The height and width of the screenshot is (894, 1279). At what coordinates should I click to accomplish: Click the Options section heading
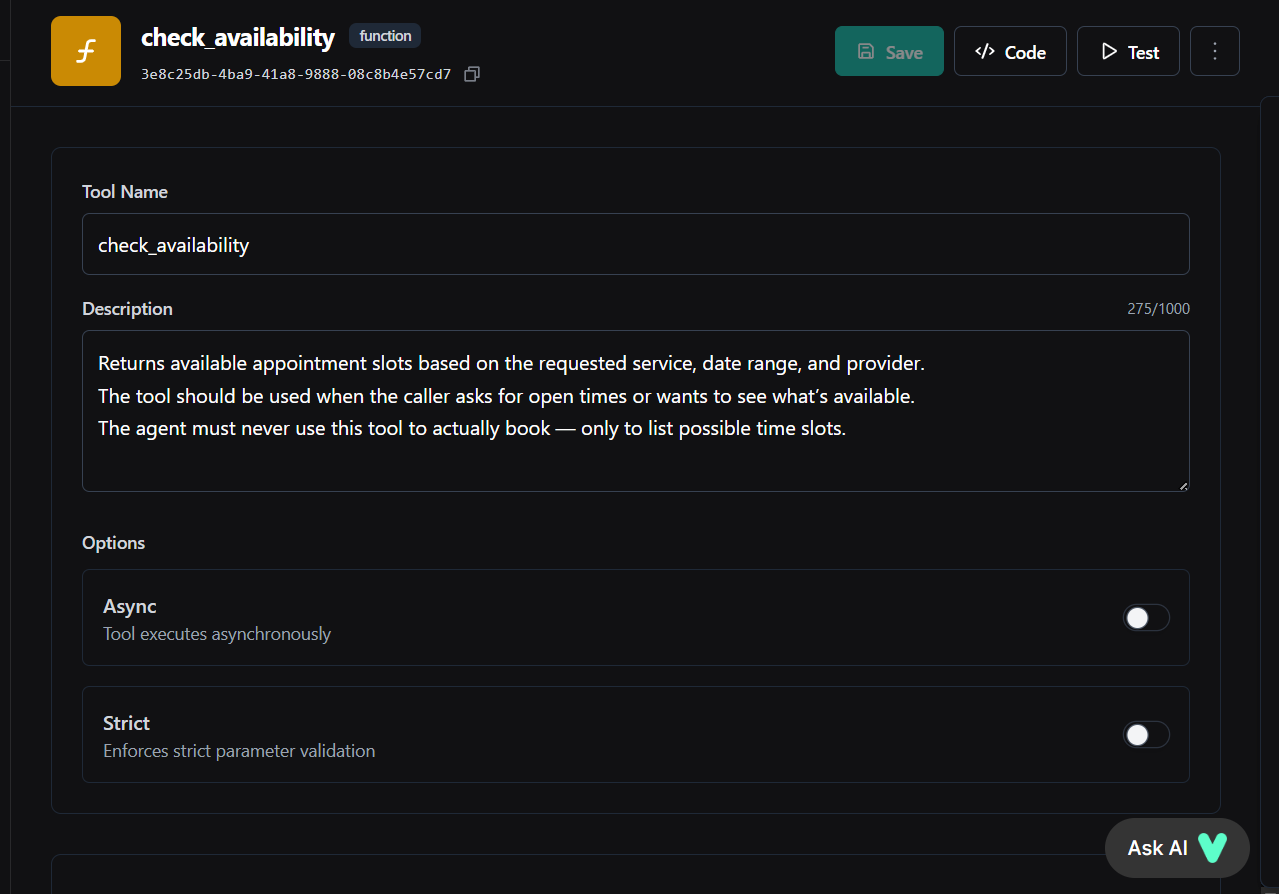114,543
